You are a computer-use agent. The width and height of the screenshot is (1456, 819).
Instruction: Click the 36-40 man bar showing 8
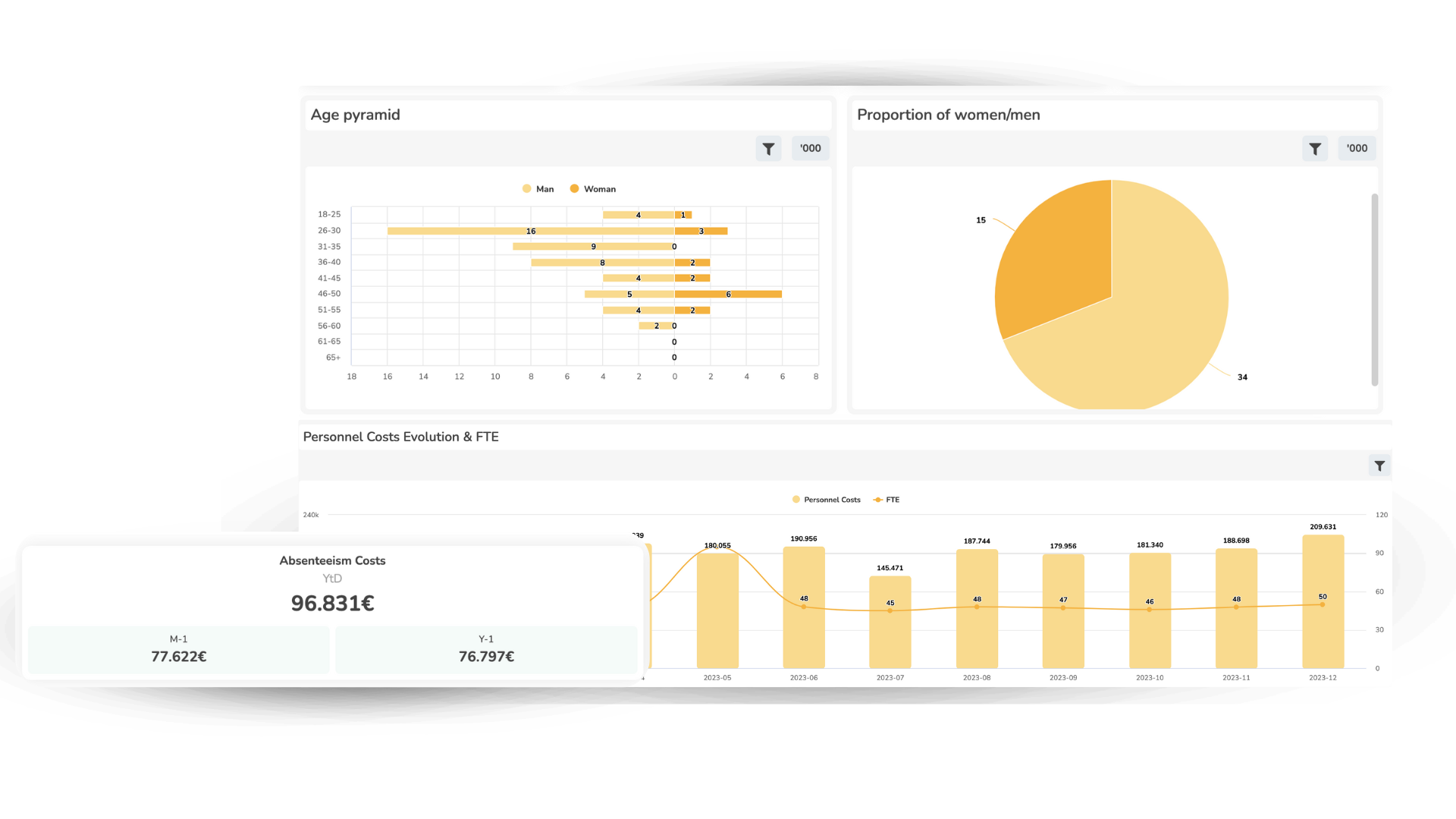603,262
